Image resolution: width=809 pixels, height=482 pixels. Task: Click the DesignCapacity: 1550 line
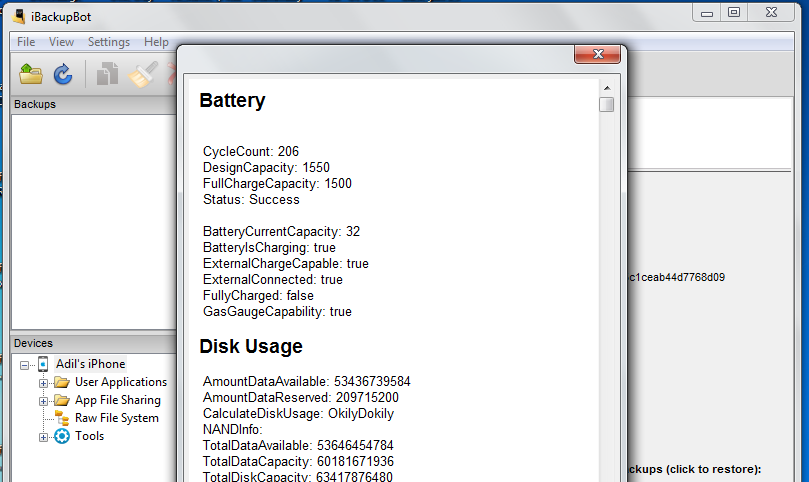pyautogui.click(x=266, y=168)
